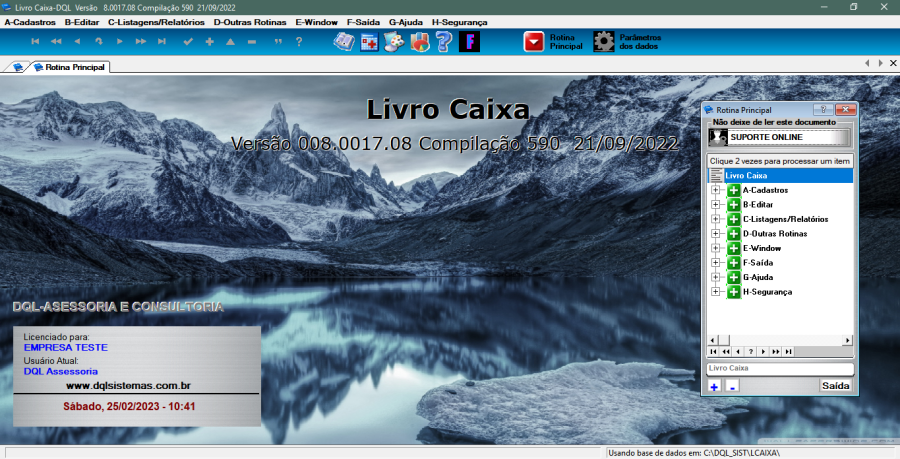
Task: Expand the A-Cadastros tree node
Action: coord(716,190)
